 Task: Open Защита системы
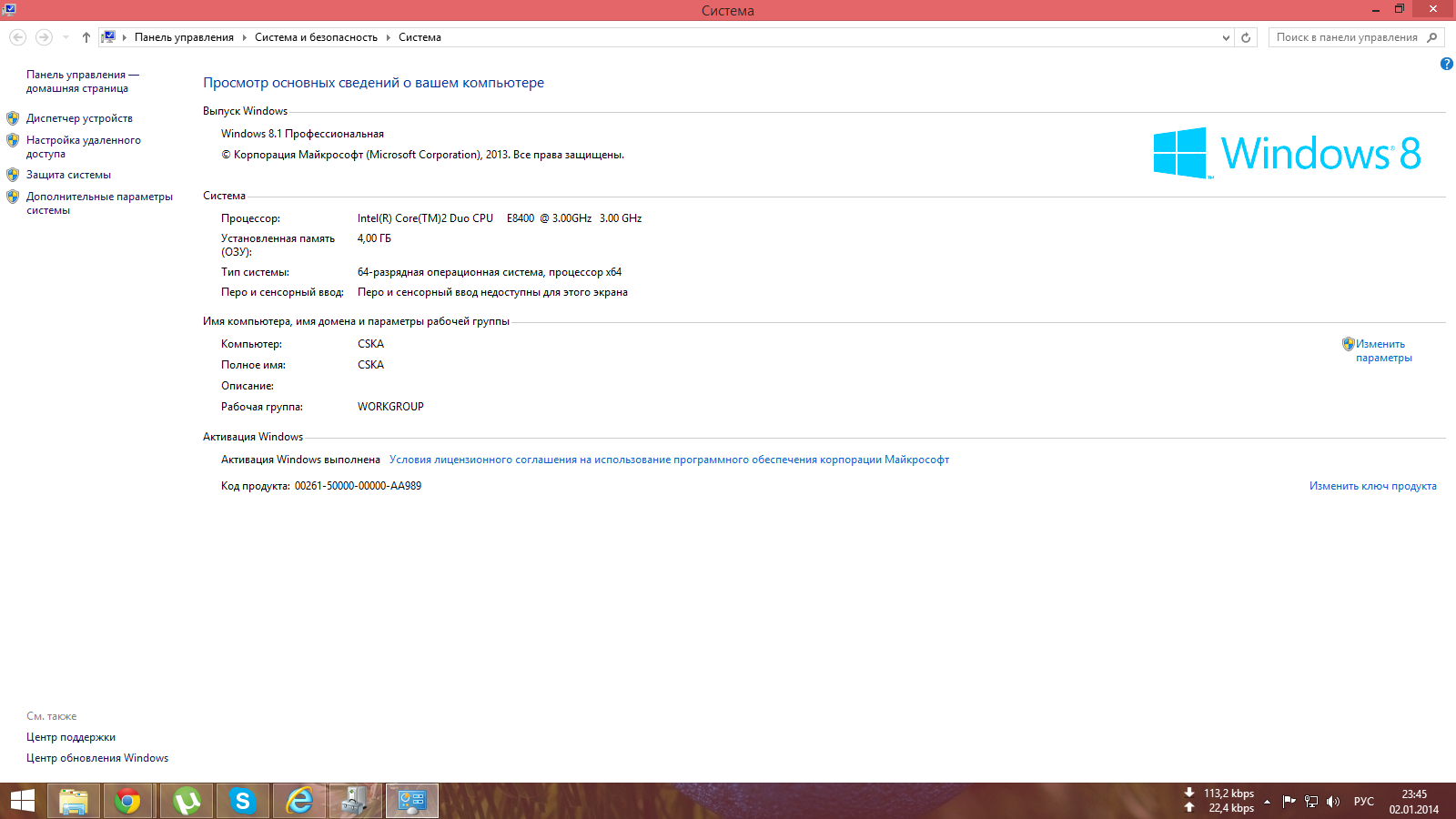click(68, 175)
